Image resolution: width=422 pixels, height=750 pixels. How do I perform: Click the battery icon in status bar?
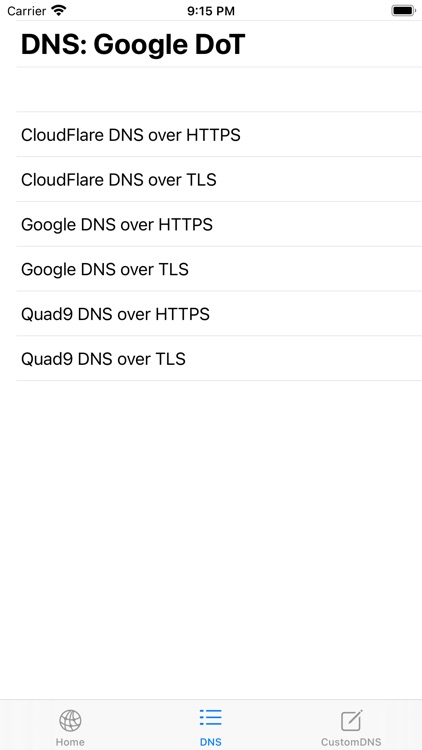[x=403, y=11]
